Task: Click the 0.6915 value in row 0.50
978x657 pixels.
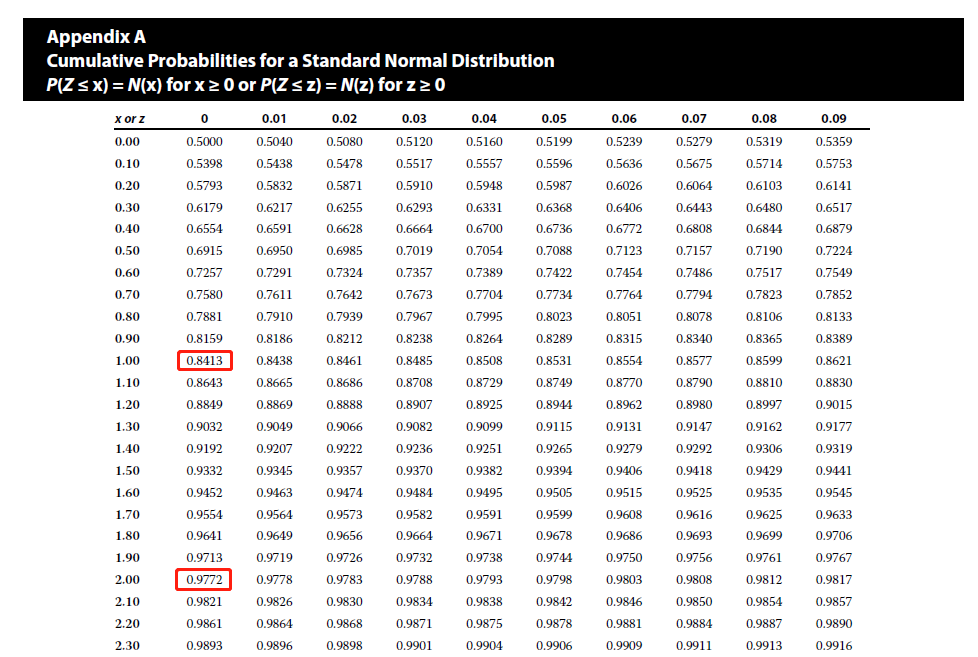Action: [205, 250]
